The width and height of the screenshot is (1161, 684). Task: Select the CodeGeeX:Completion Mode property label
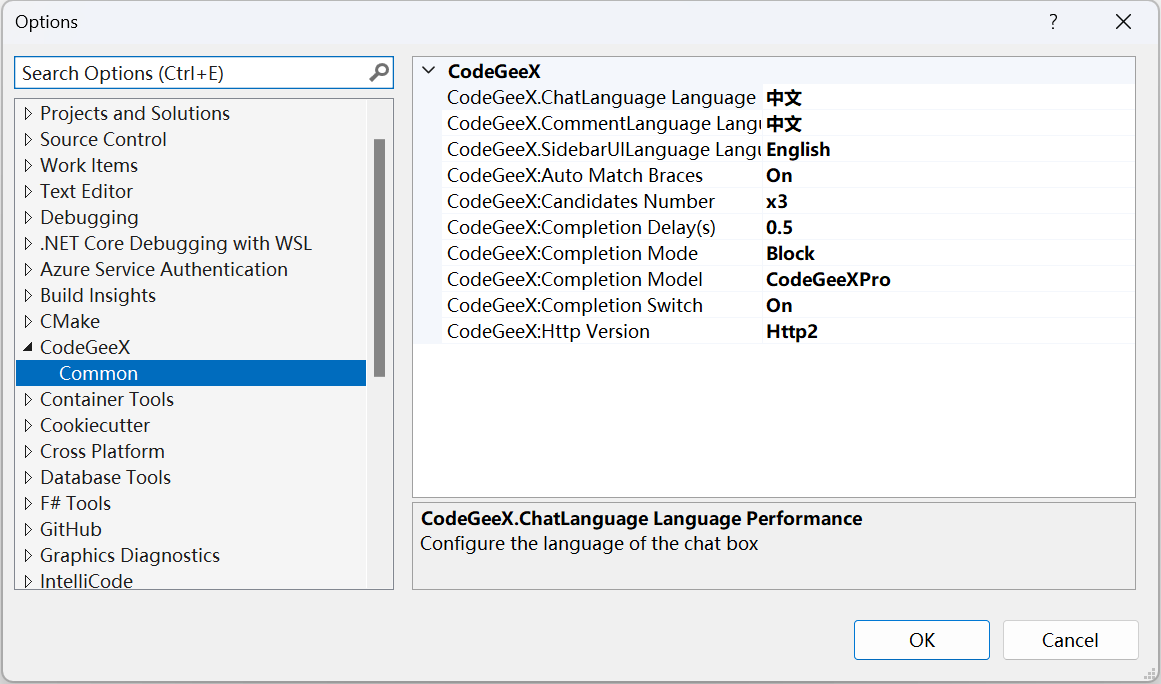(x=572, y=253)
